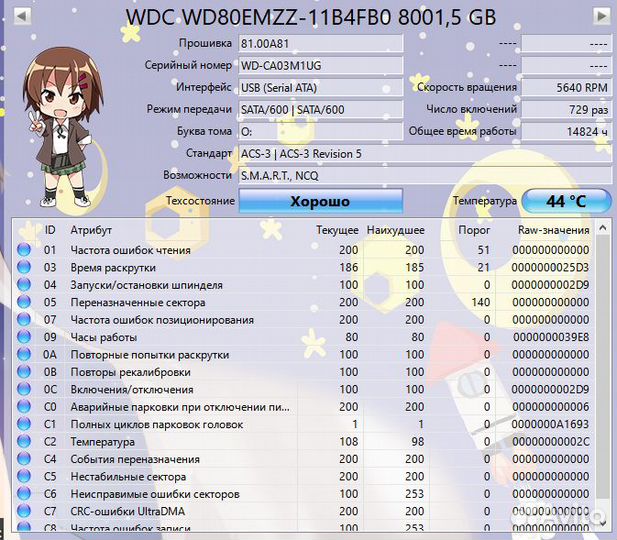The width and height of the screenshot is (617, 540).
Task: Select the Температура attribute row text
Action: (102, 442)
